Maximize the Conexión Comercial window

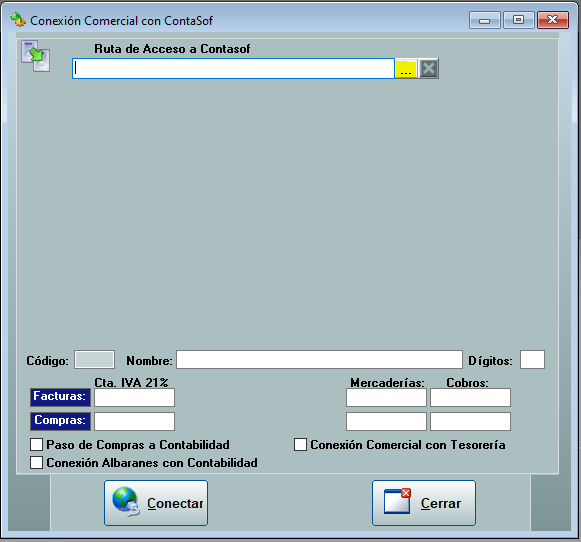pyautogui.click(x=519, y=20)
